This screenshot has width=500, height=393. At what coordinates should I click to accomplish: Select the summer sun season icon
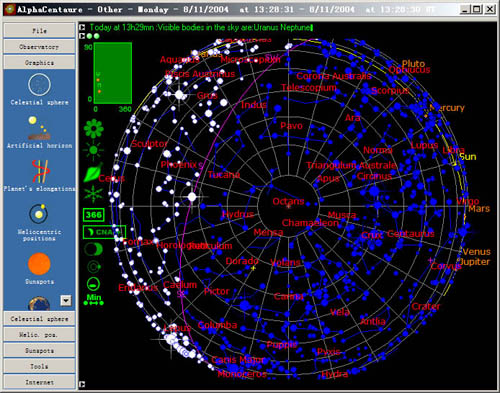[93, 150]
